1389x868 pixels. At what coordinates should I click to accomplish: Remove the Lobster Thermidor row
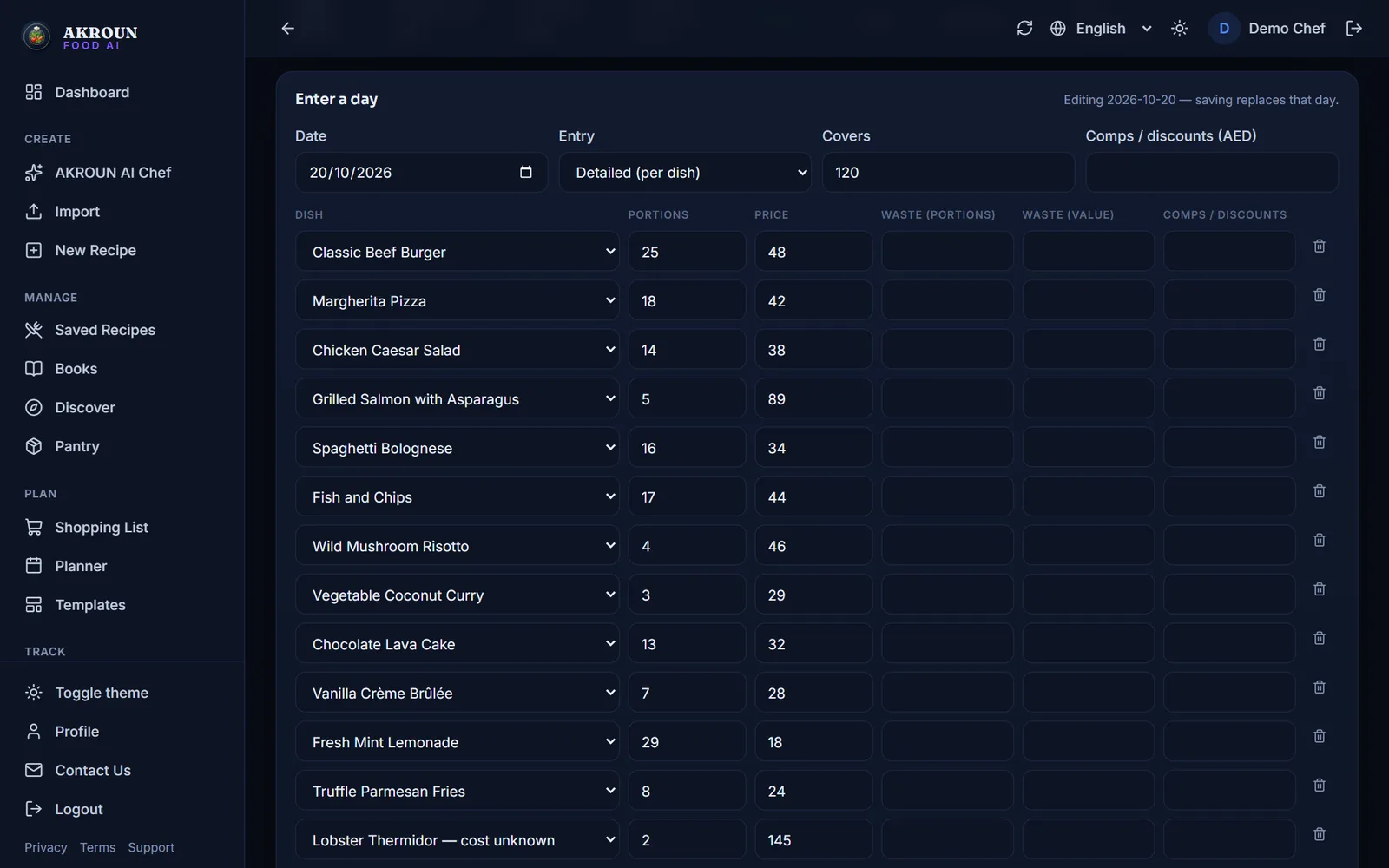[x=1319, y=834]
